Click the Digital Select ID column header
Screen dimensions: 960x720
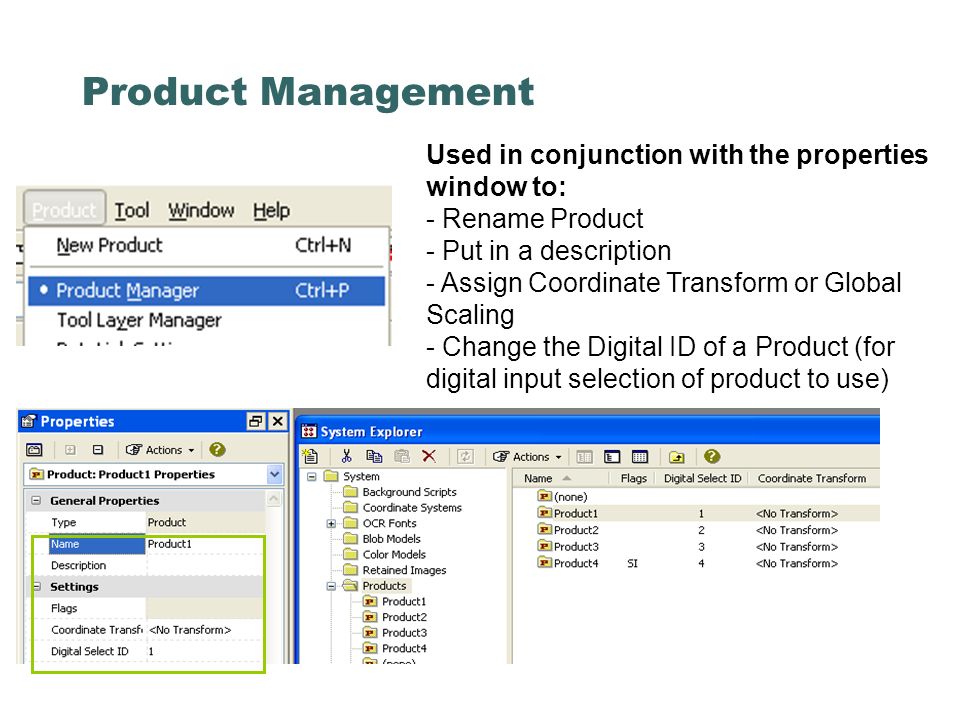702,478
